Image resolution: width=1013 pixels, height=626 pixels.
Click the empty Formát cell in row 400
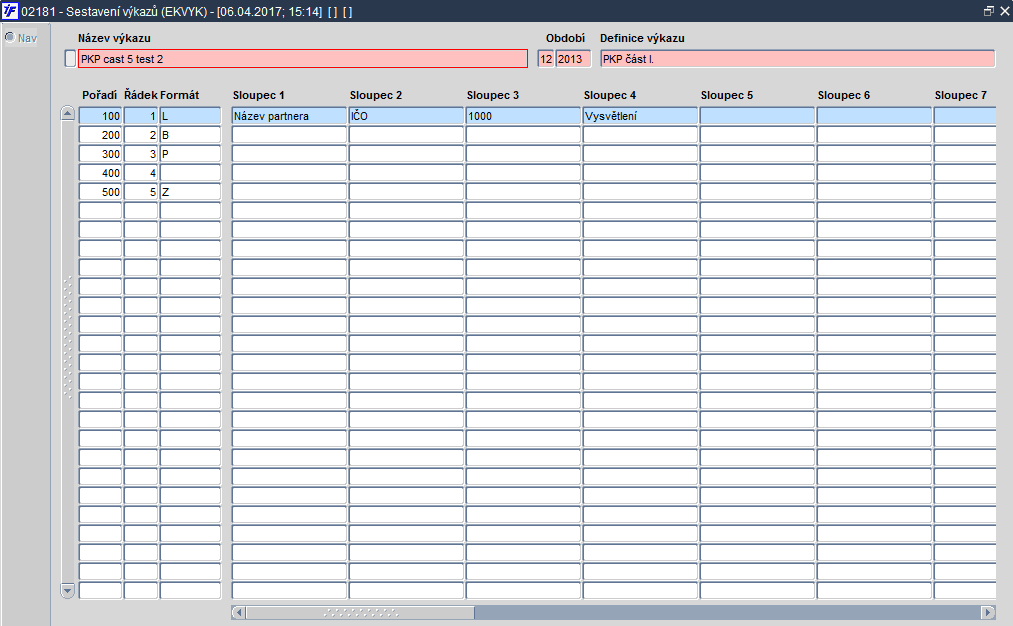coord(191,173)
